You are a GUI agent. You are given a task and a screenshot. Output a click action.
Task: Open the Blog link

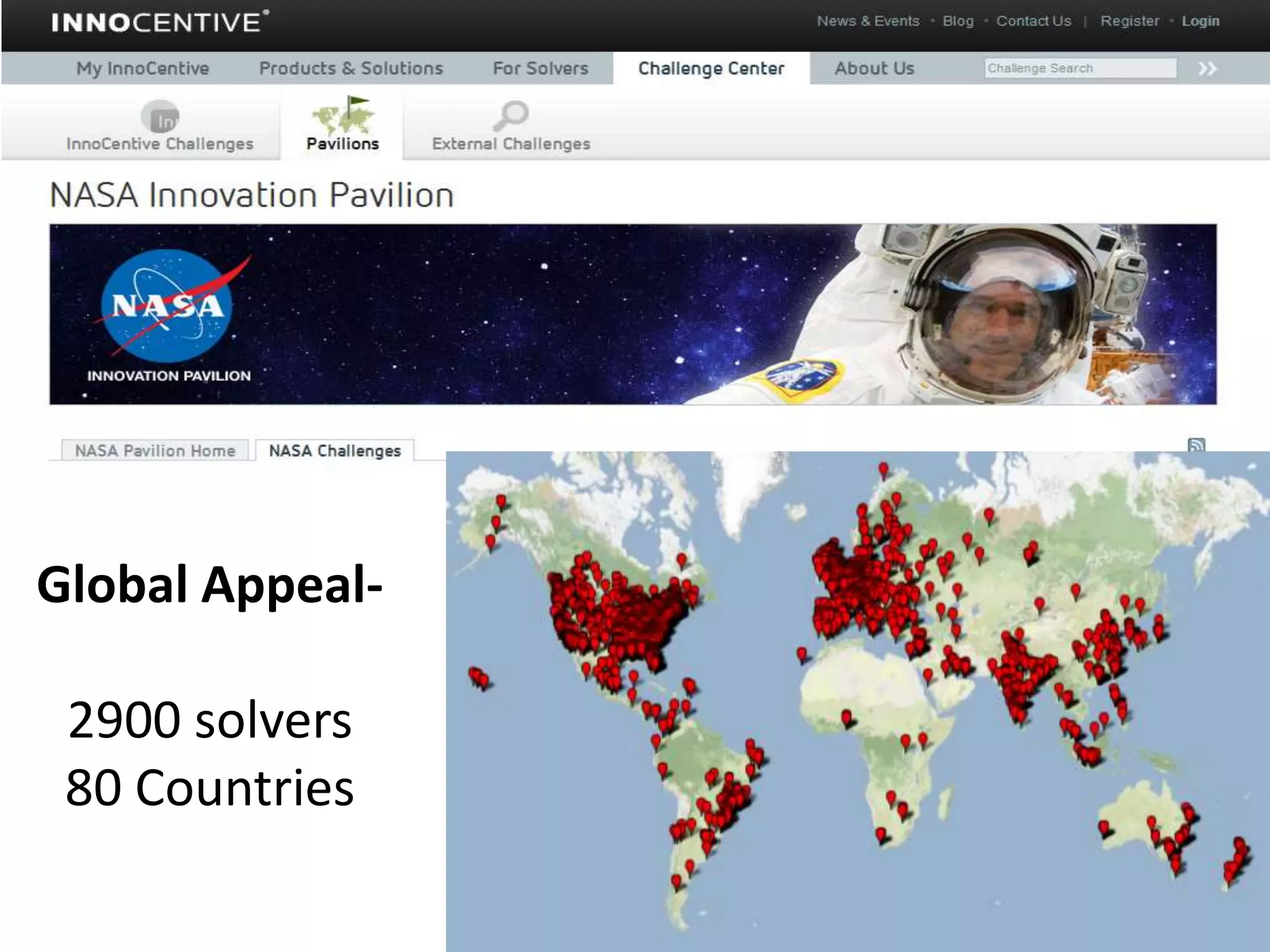click(958, 21)
